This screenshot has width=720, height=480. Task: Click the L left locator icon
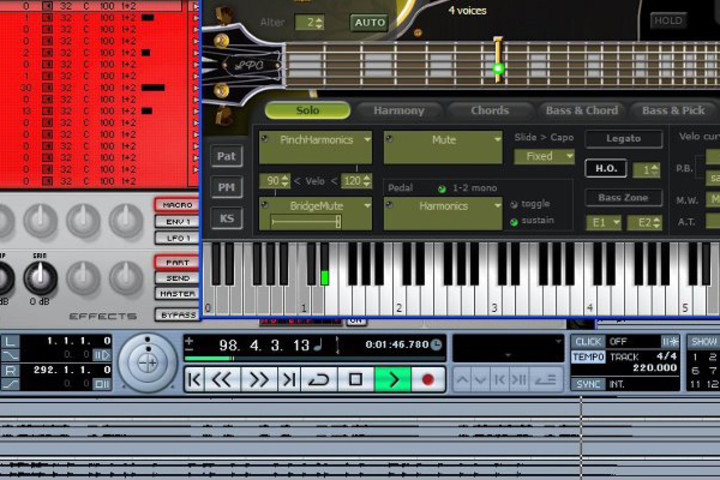pyautogui.click(x=10, y=341)
